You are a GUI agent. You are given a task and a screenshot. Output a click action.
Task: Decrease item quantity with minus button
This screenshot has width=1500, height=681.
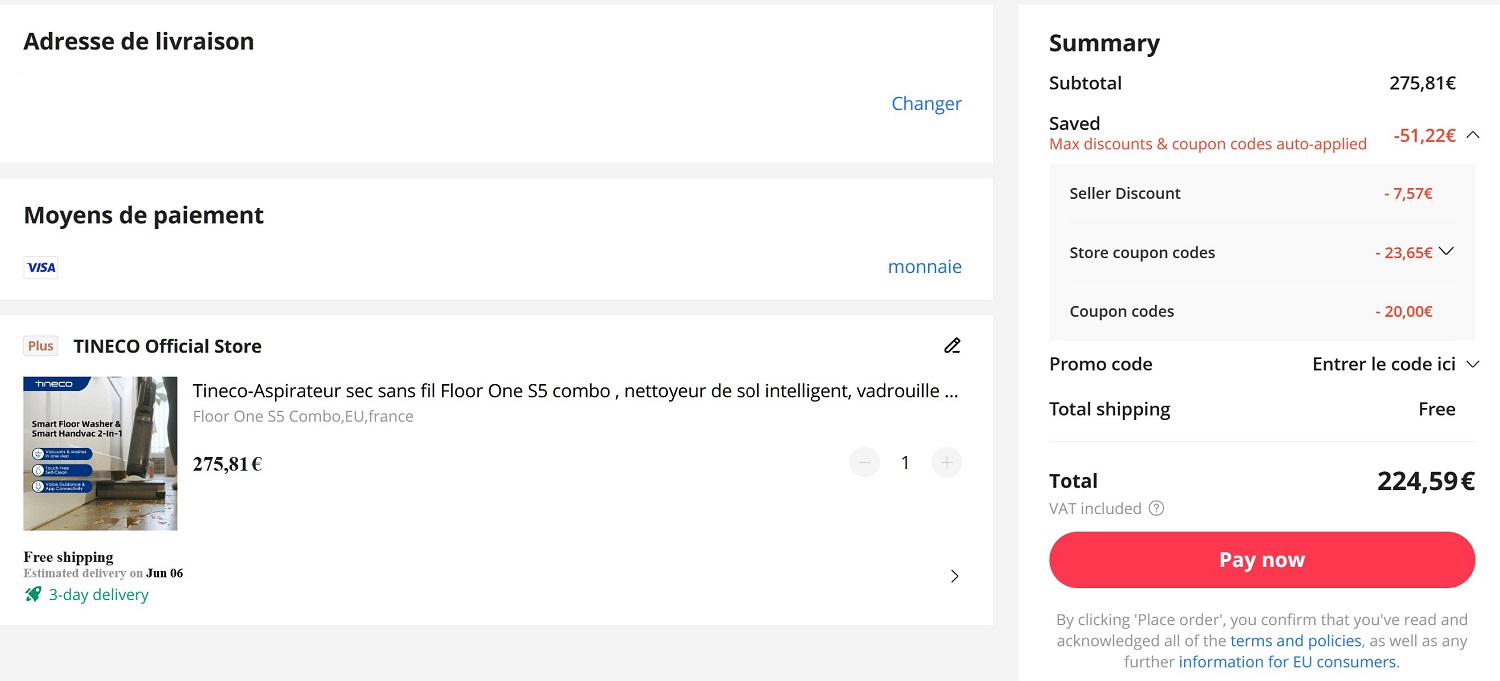(x=864, y=462)
